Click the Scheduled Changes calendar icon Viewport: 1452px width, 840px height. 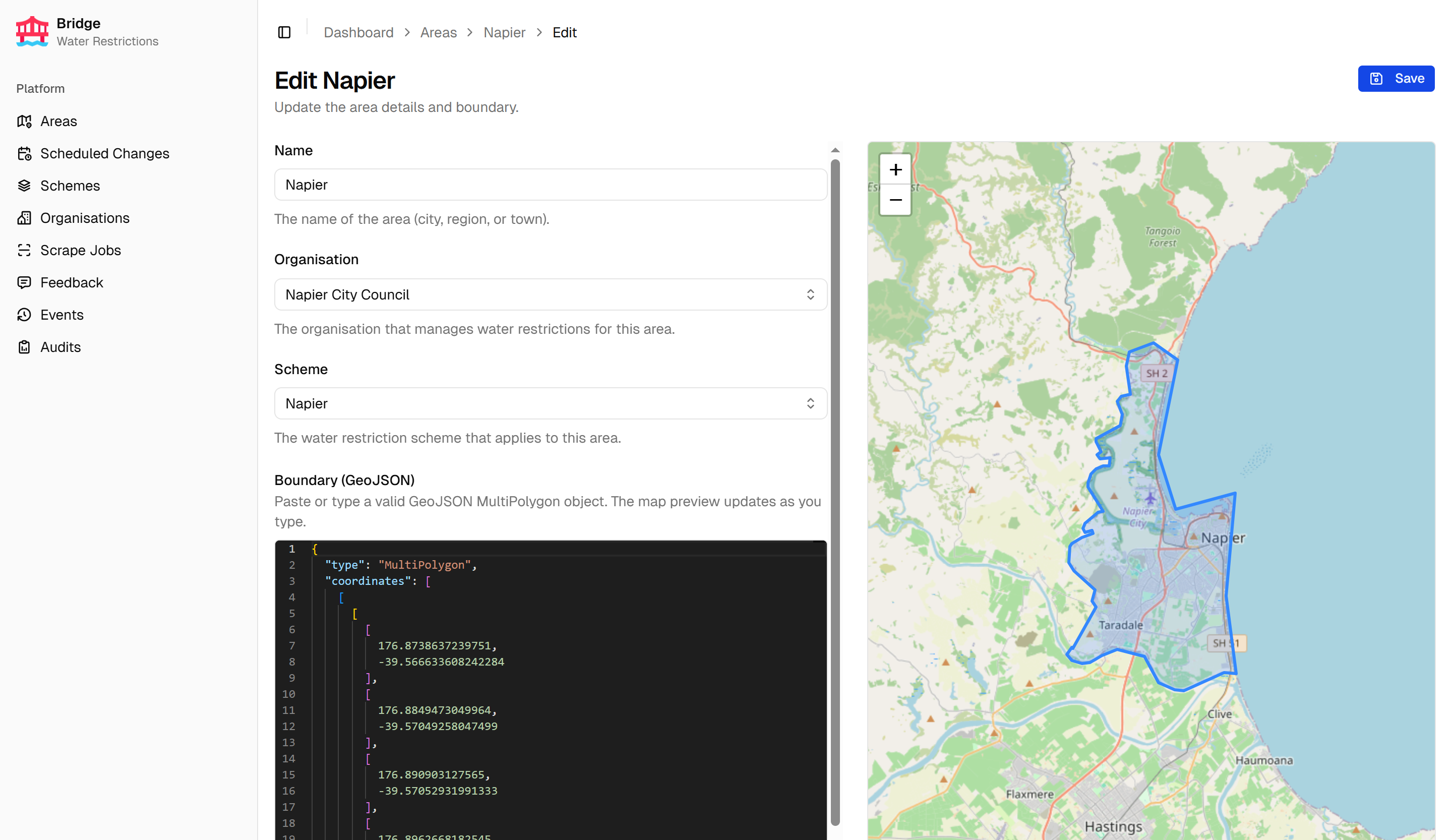[24, 153]
